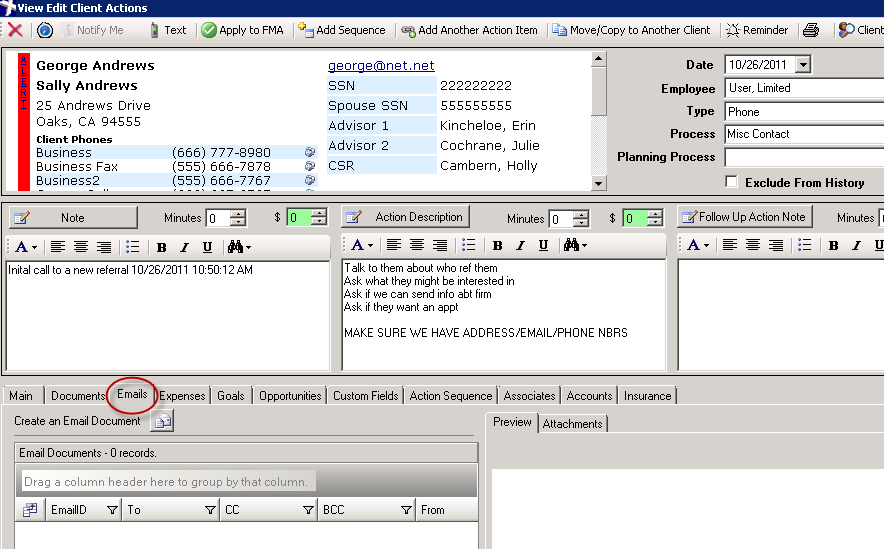This screenshot has height=549, width=884.
Task: Click dial icon beside Business phone
Action: pyautogui.click(x=310, y=152)
